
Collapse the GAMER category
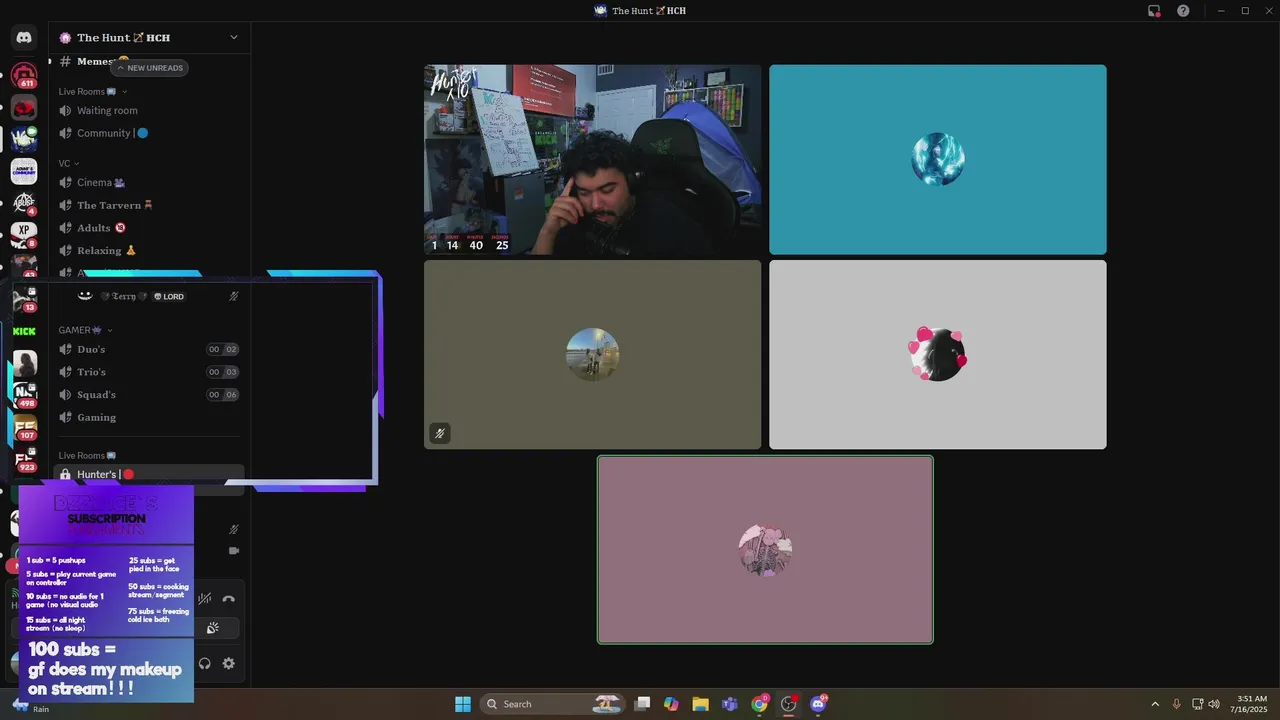[x=86, y=330]
